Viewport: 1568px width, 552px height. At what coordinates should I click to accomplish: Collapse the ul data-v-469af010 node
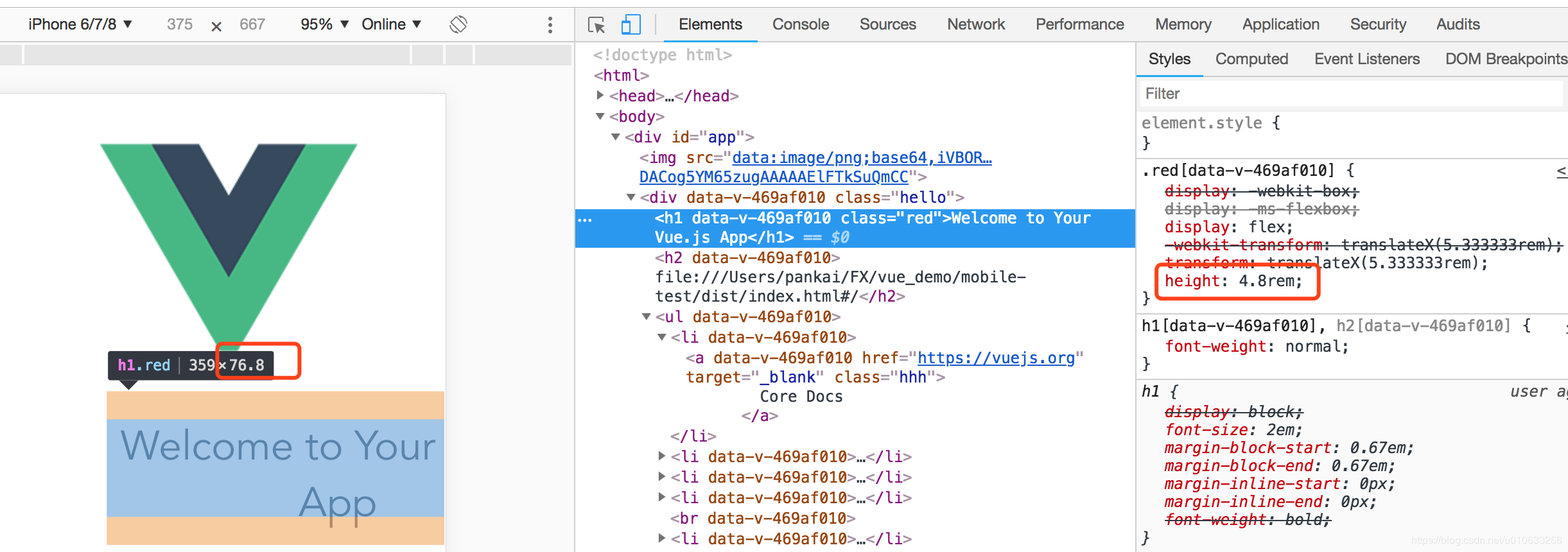click(647, 316)
